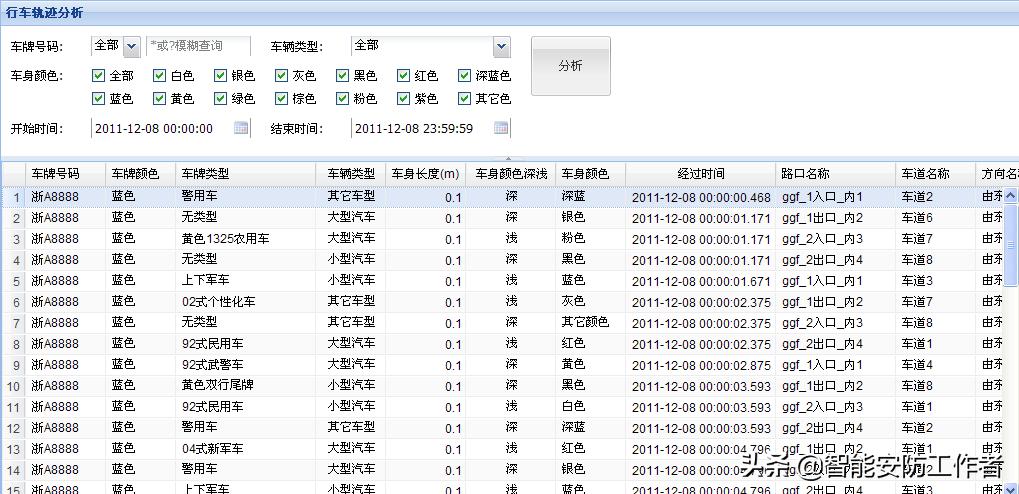Uncheck the 棕色 color checkbox

281,98
